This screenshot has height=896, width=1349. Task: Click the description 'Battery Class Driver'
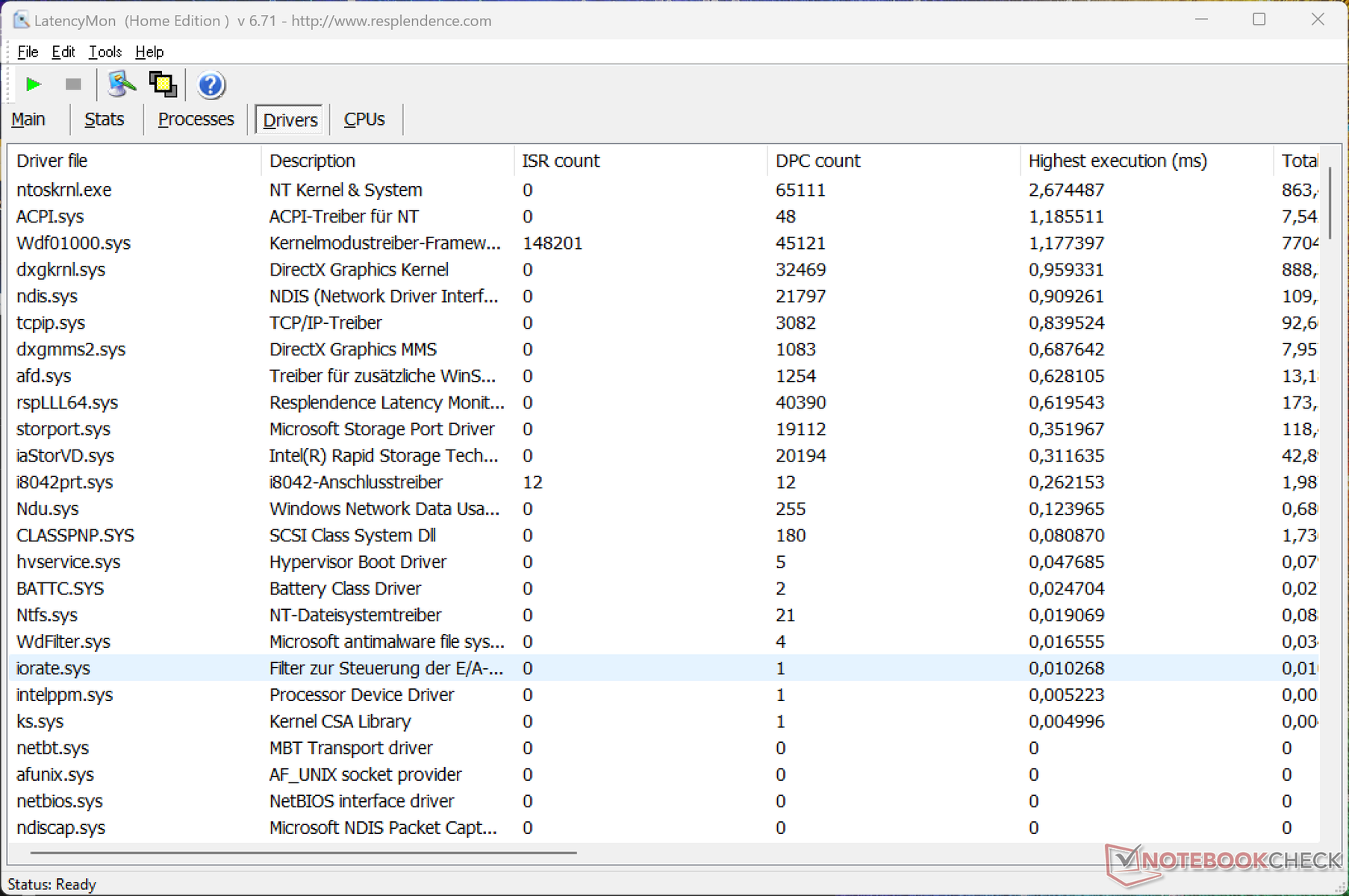(x=345, y=589)
